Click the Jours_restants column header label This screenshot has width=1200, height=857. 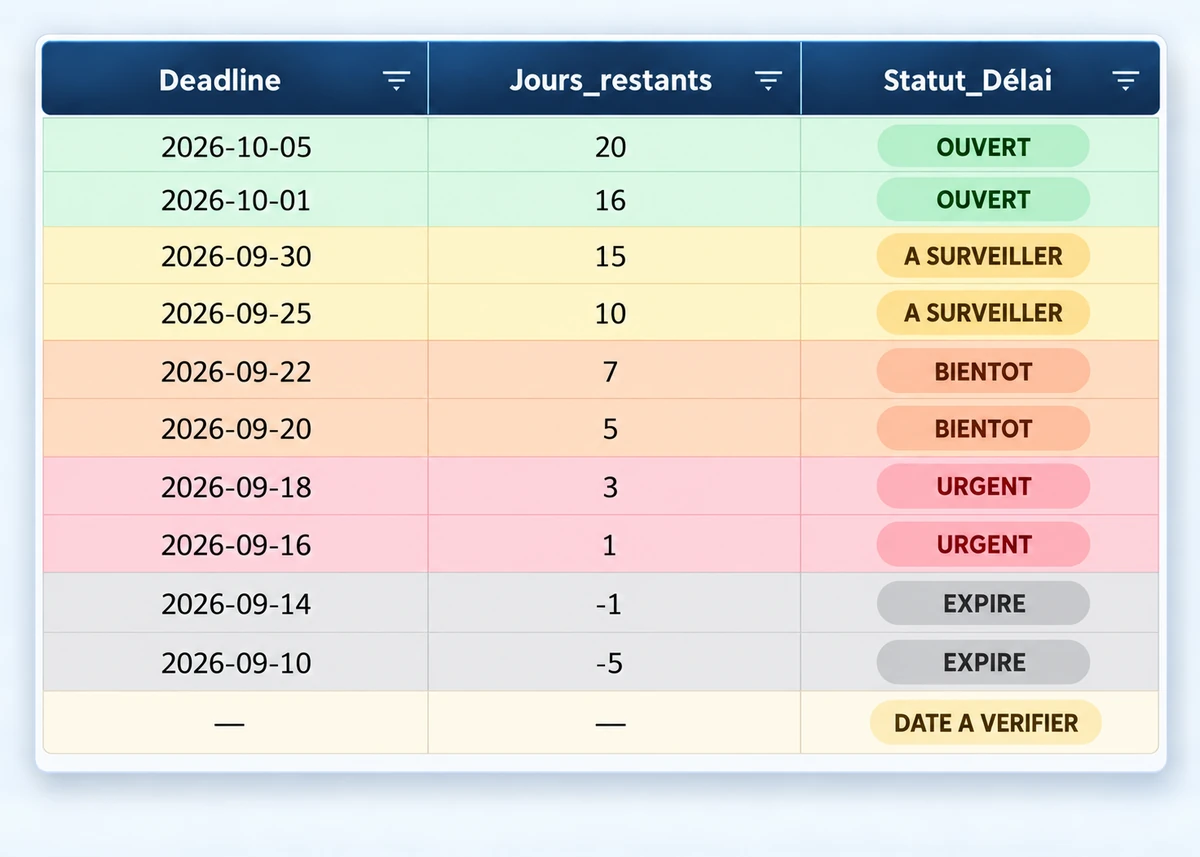point(611,81)
